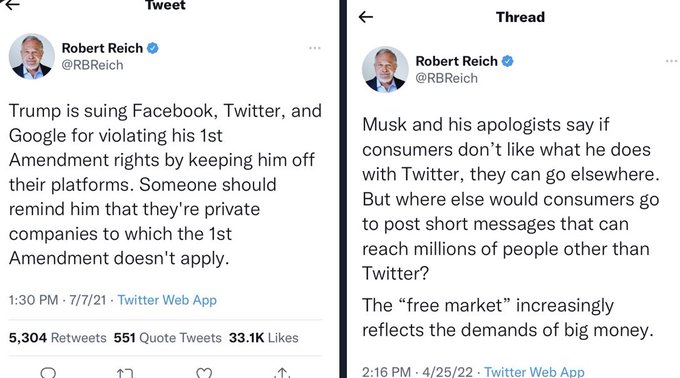This screenshot has height=378, width=680.
Task: Tap the share icon under left tweet
Action: pos(282,372)
